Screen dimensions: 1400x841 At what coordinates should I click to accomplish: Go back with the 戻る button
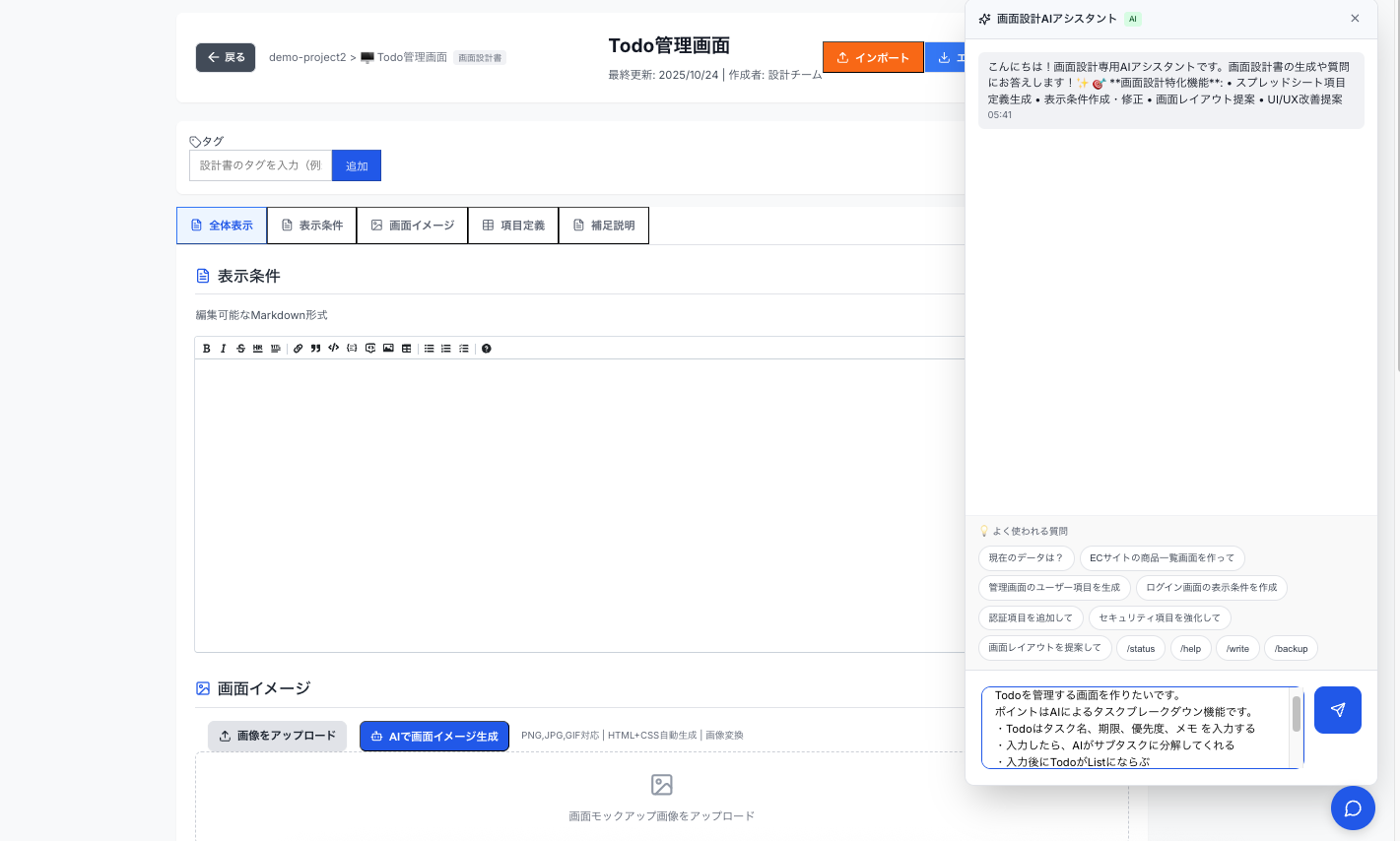[226, 57]
